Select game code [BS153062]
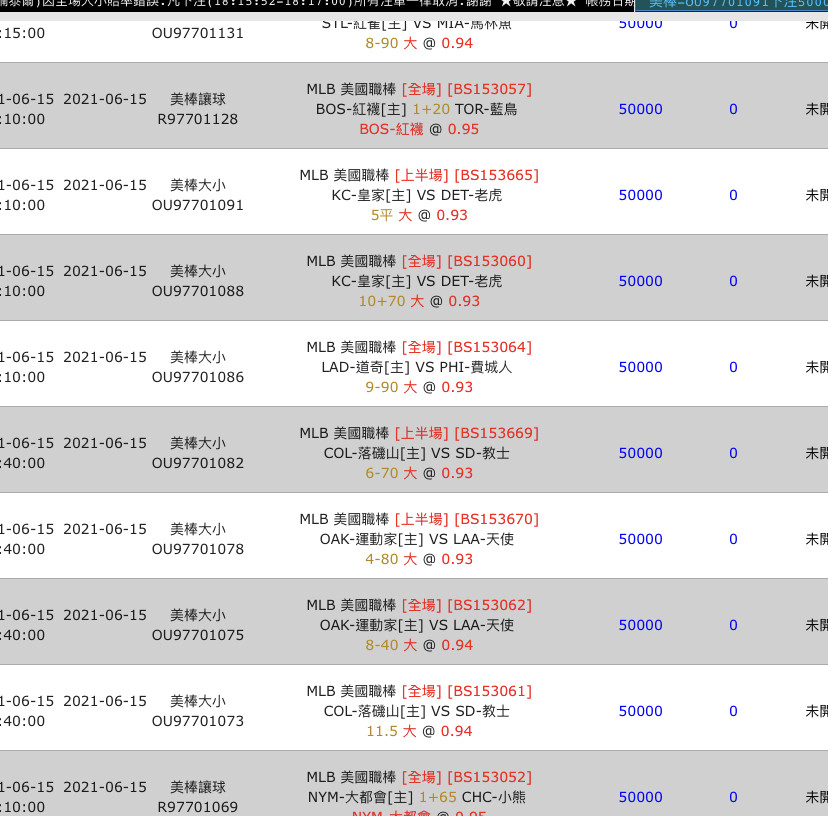The image size is (828, 816). click(x=490, y=606)
